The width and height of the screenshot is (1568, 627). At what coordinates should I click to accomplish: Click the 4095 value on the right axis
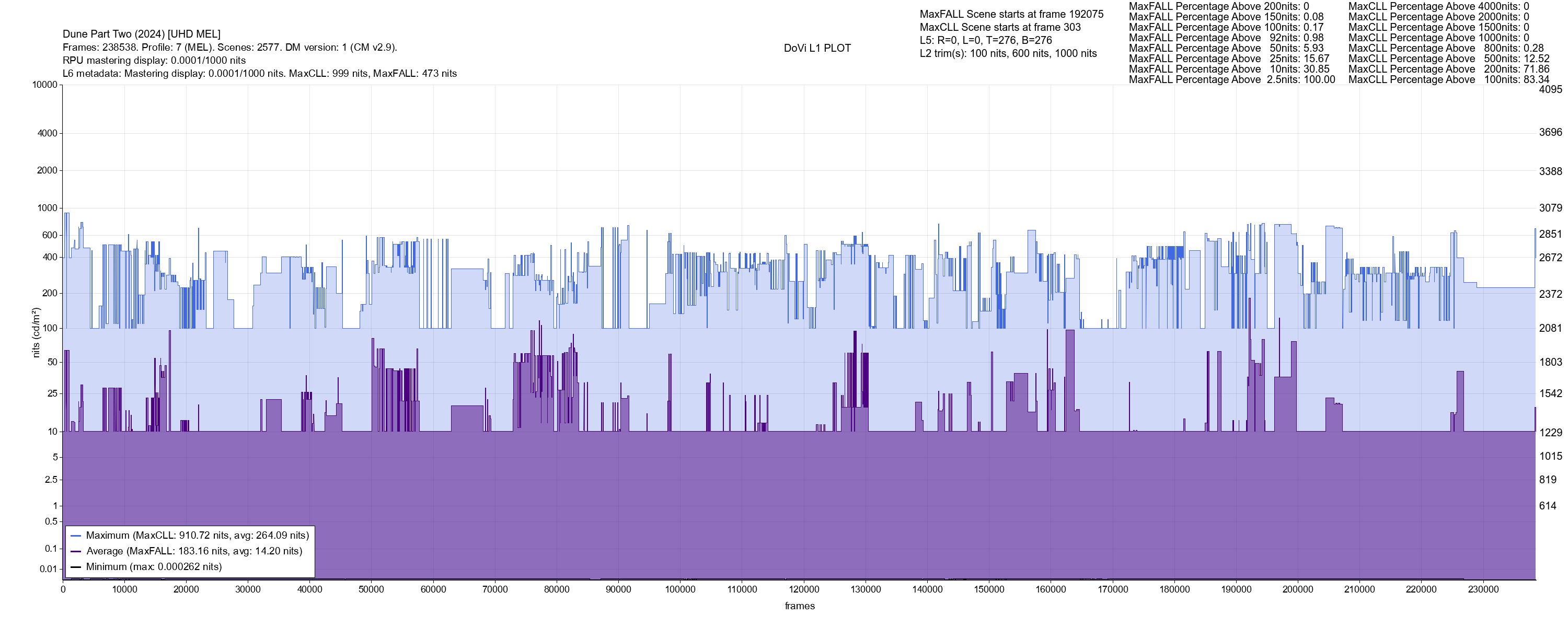coord(1550,89)
